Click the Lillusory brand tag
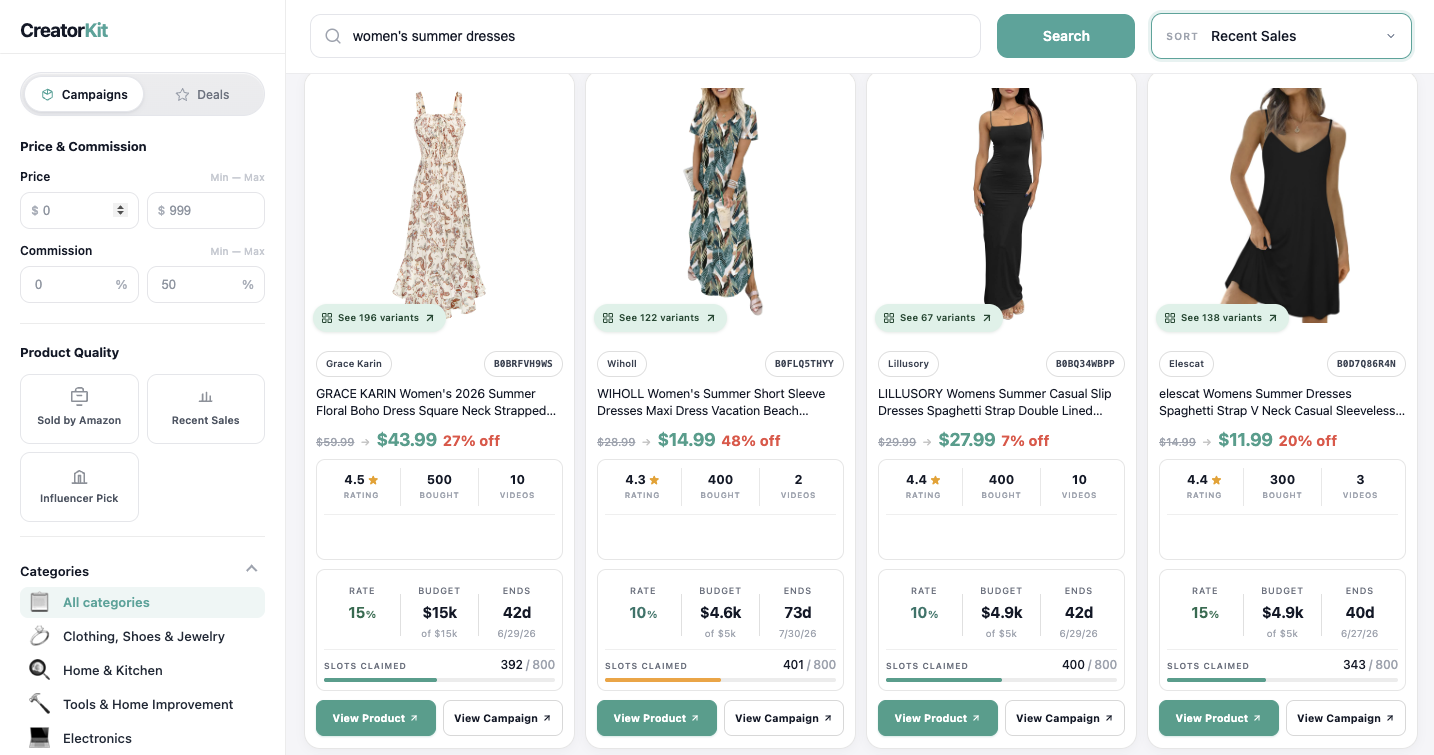The width and height of the screenshot is (1434, 755). click(x=908, y=363)
